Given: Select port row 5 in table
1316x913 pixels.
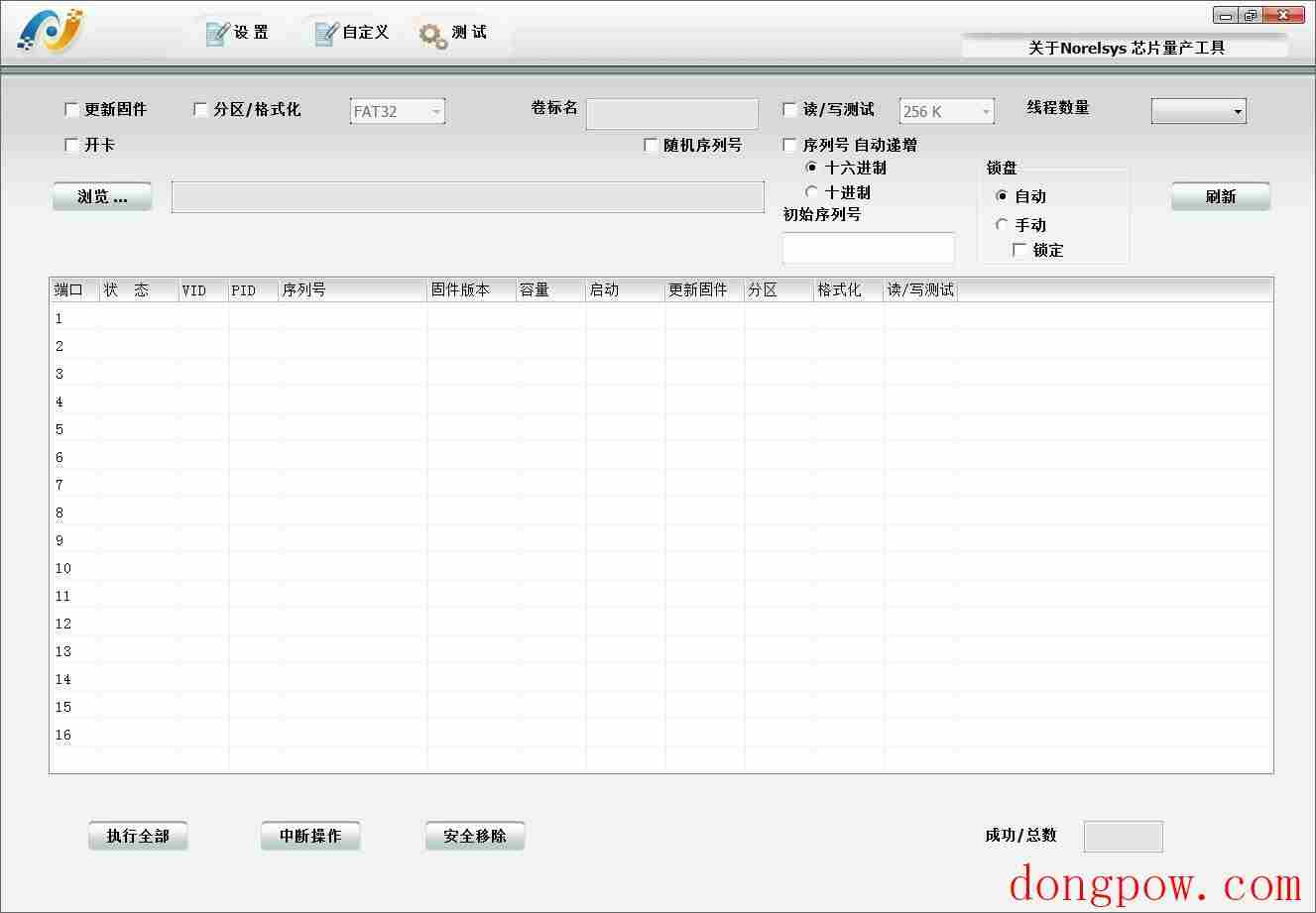Looking at the screenshot, I should point(660,429).
